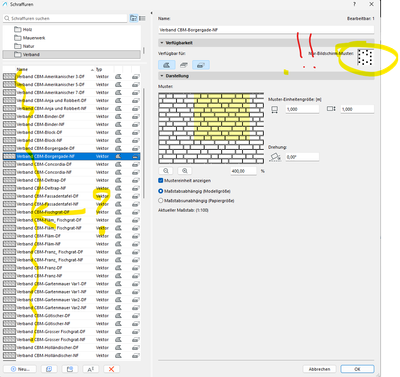Select Verband CBM-Grosser Fischgrat-DF row
This screenshot has height=377, width=400.
(71, 332)
